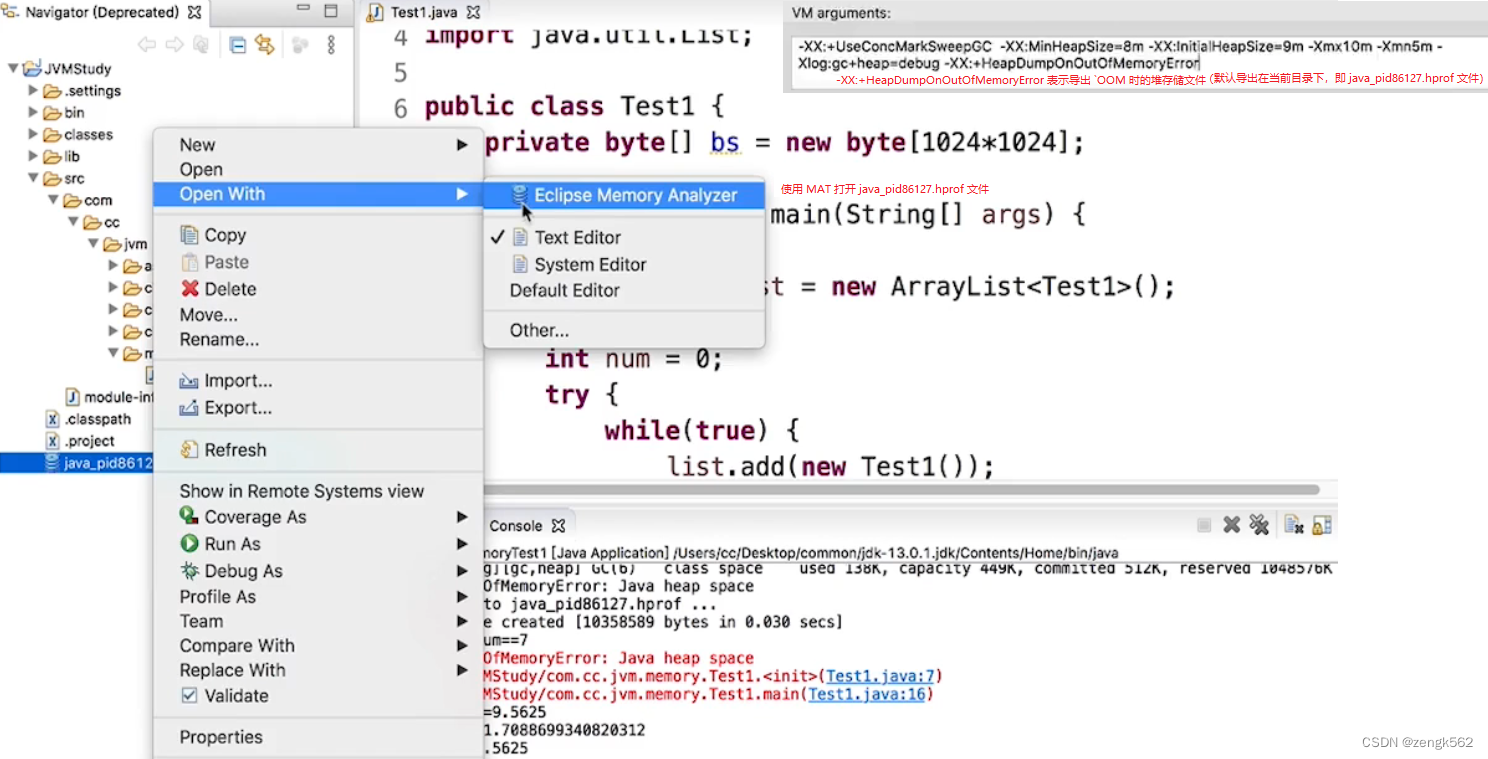This screenshot has height=759, width=1488.
Task: Click the green Run As icon
Action: [x=189, y=544]
